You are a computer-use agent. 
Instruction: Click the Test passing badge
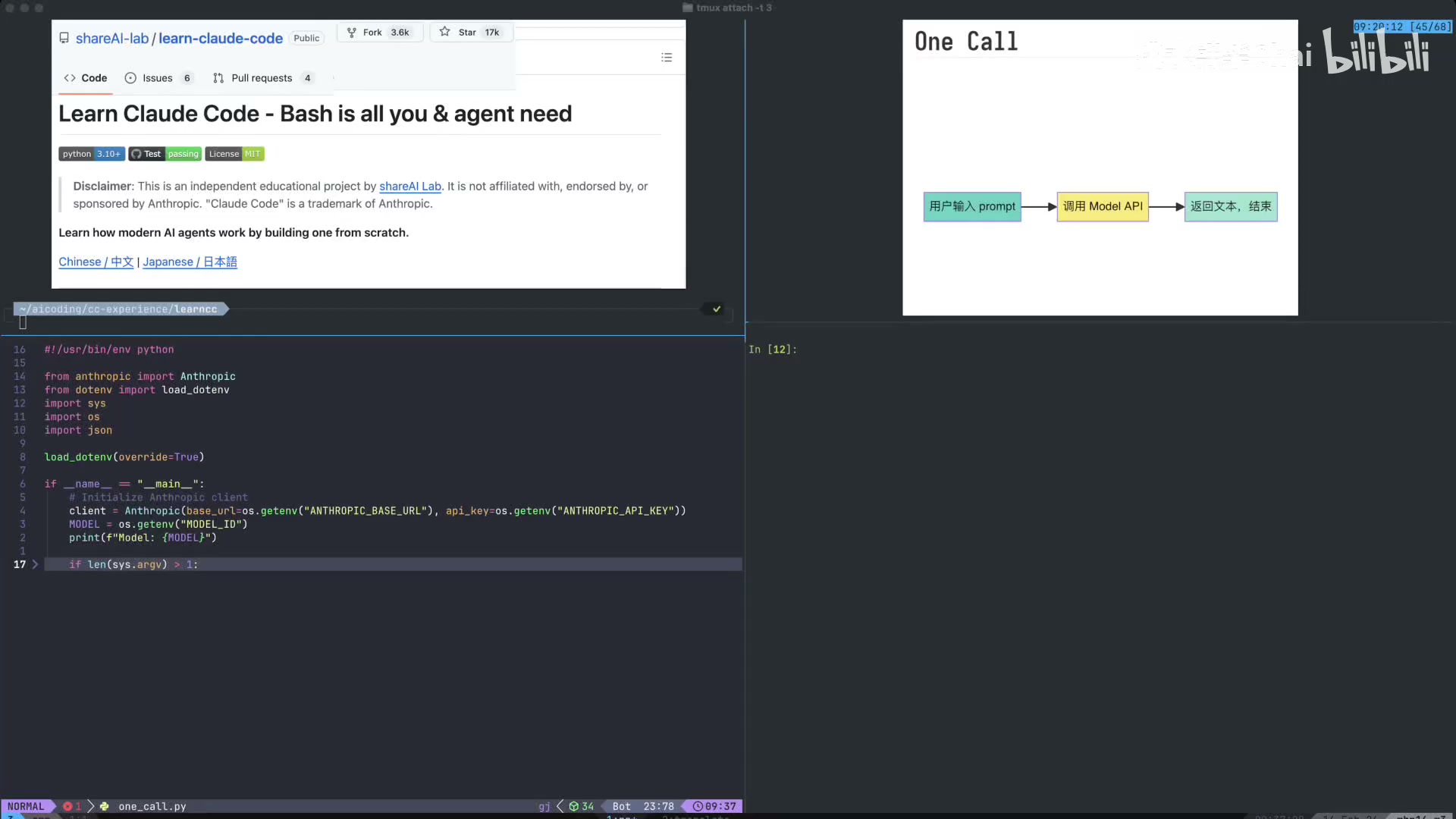[165, 154]
